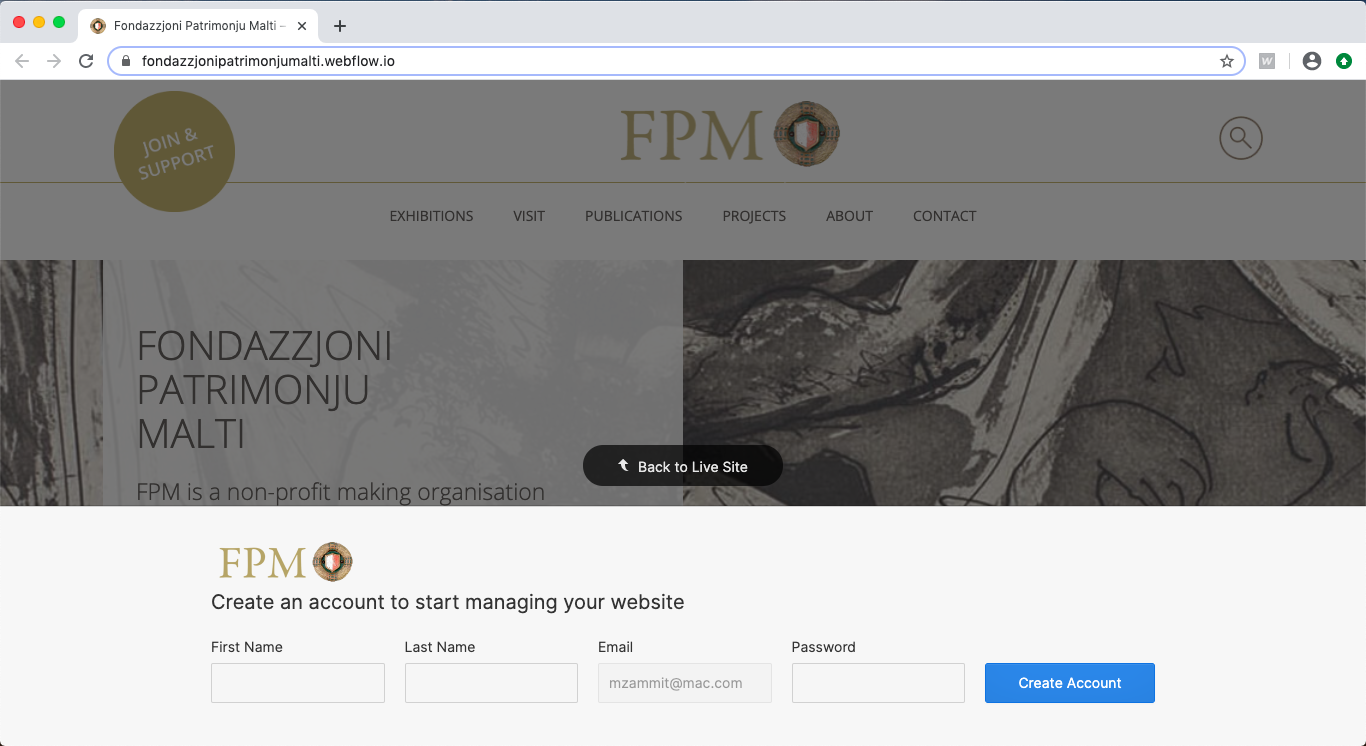Click the padlock site info icon
This screenshot has height=746, width=1366.
[125, 61]
